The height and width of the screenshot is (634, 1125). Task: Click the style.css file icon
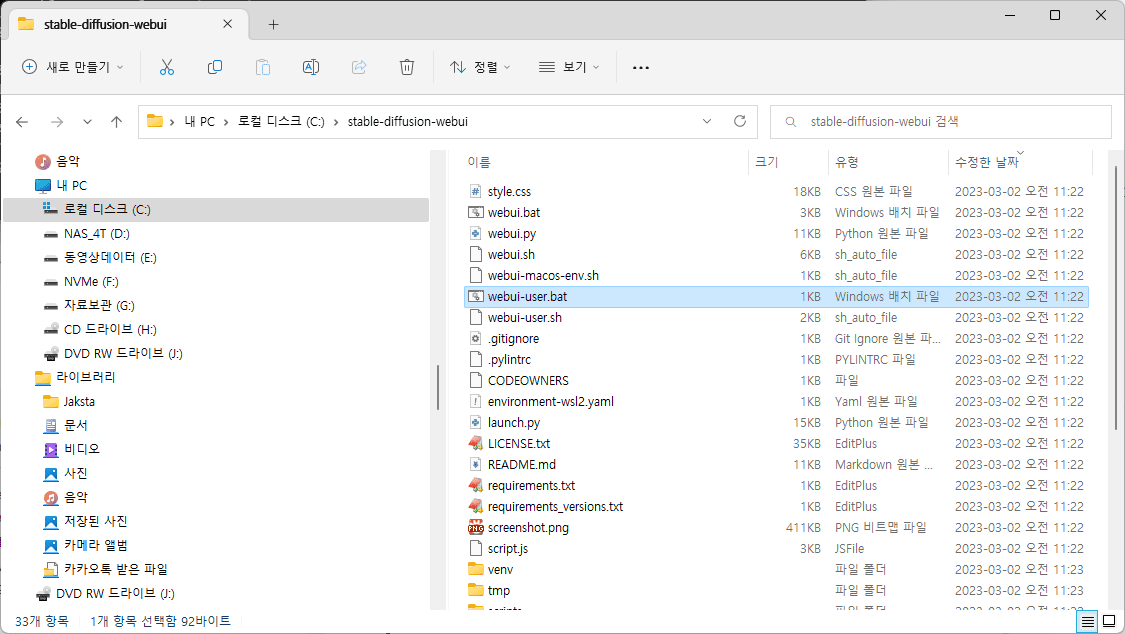point(475,191)
